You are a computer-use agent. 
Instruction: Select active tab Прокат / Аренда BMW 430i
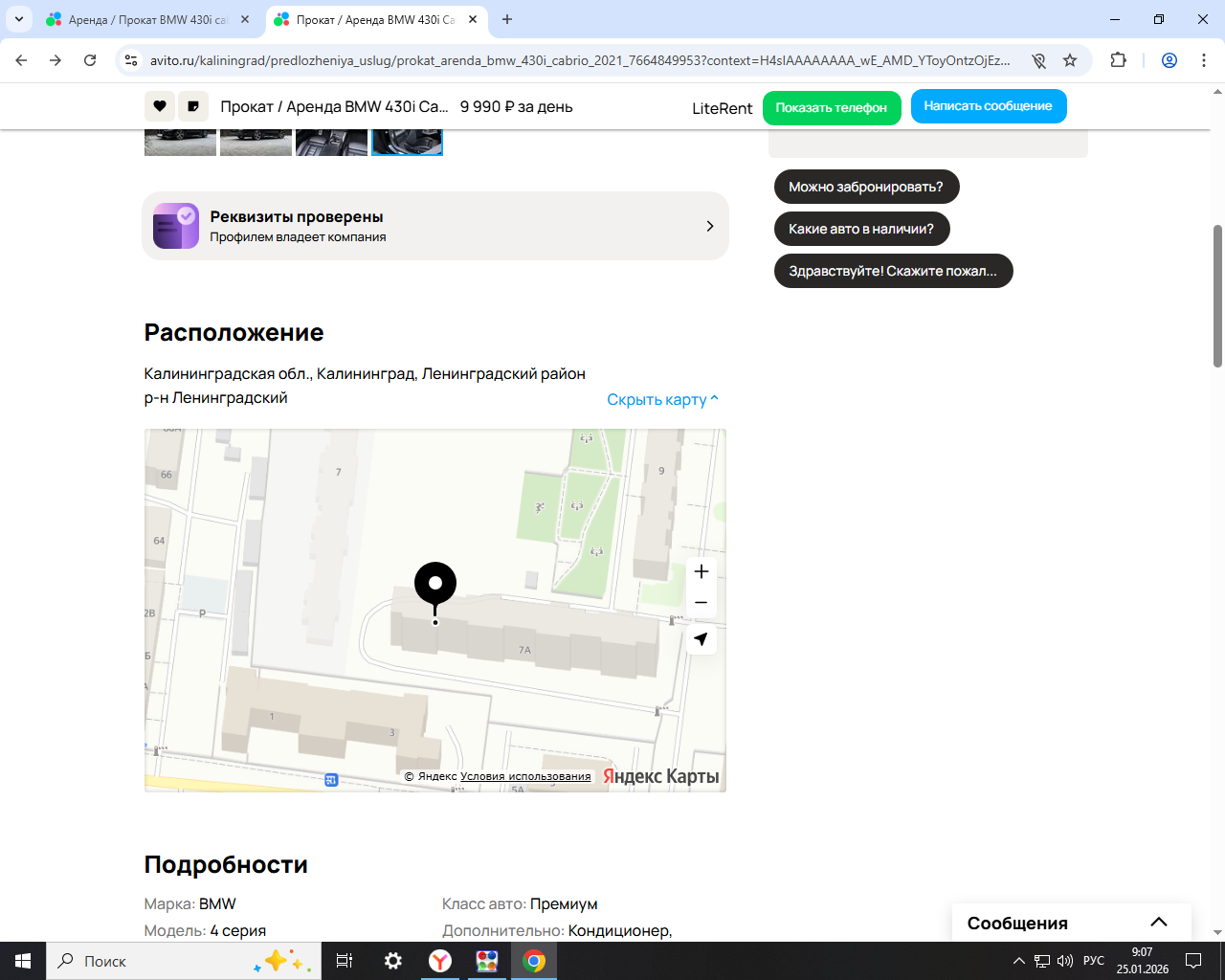pos(375,19)
